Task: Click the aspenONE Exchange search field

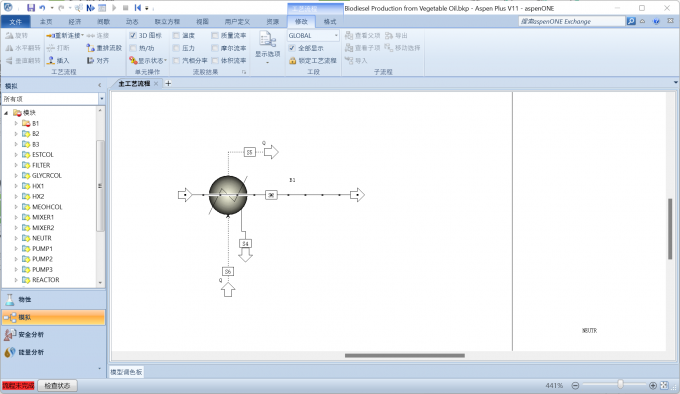Action: (572, 21)
